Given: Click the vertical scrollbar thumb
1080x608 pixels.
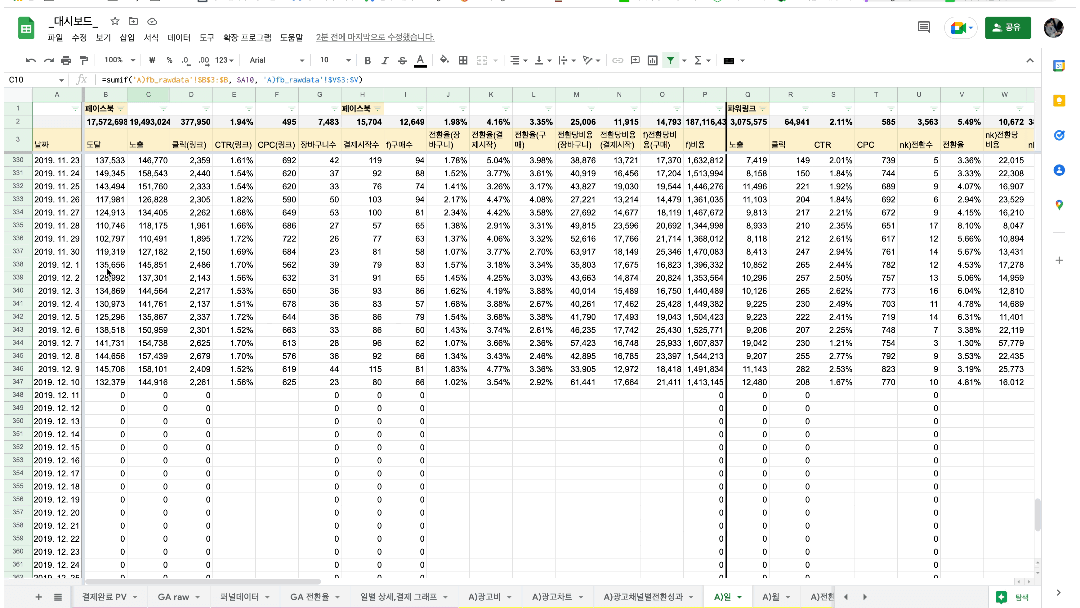Looking at the screenshot, I should click(1037, 514).
